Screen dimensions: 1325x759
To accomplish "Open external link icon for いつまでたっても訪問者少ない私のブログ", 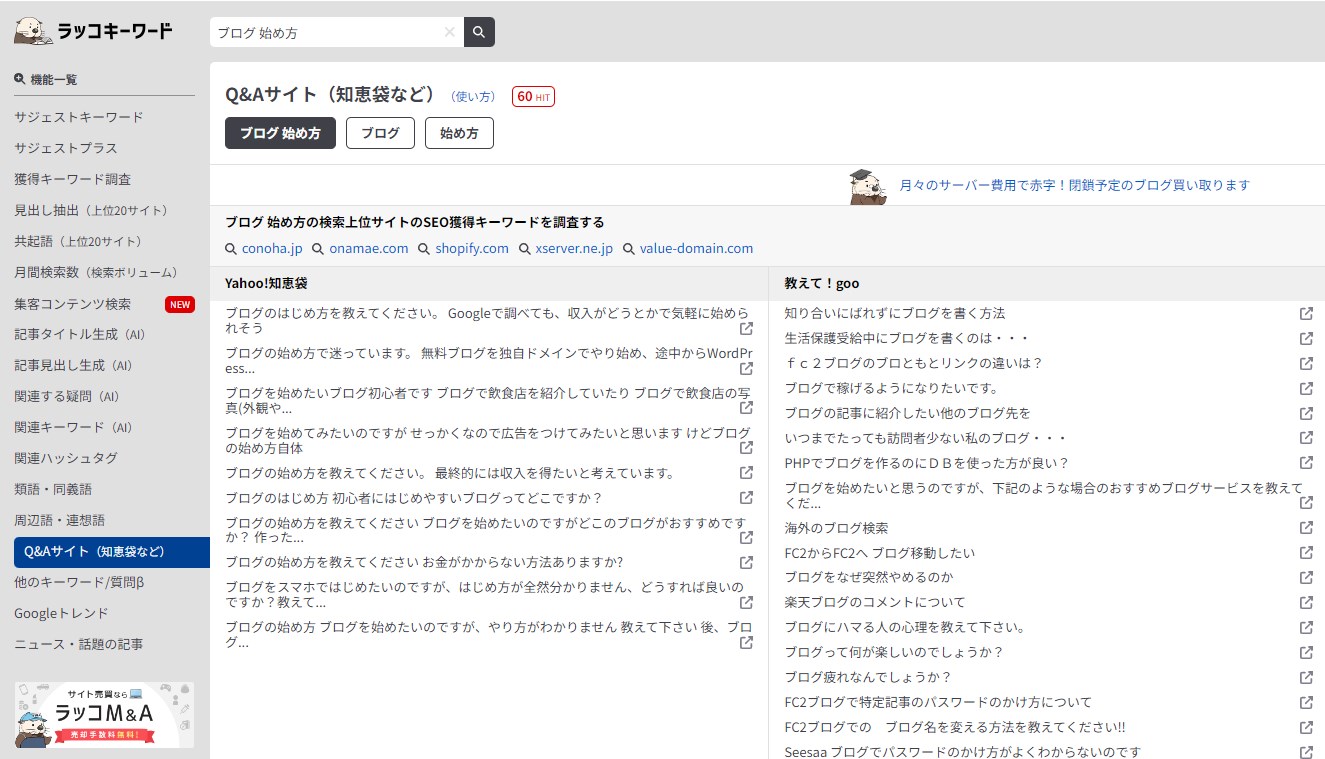I will point(1306,438).
